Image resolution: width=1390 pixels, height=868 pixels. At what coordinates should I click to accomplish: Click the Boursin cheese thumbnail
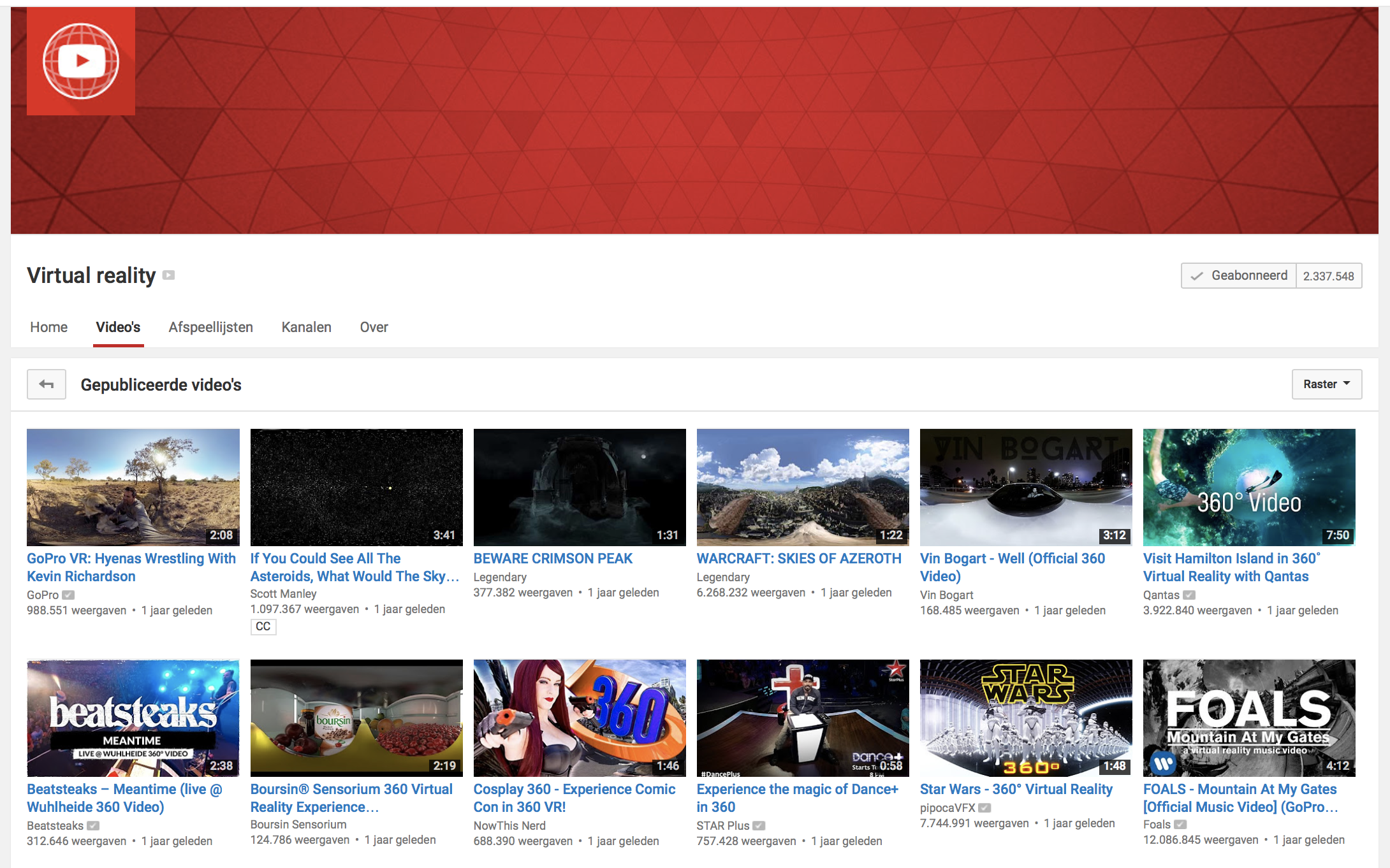(356, 718)
